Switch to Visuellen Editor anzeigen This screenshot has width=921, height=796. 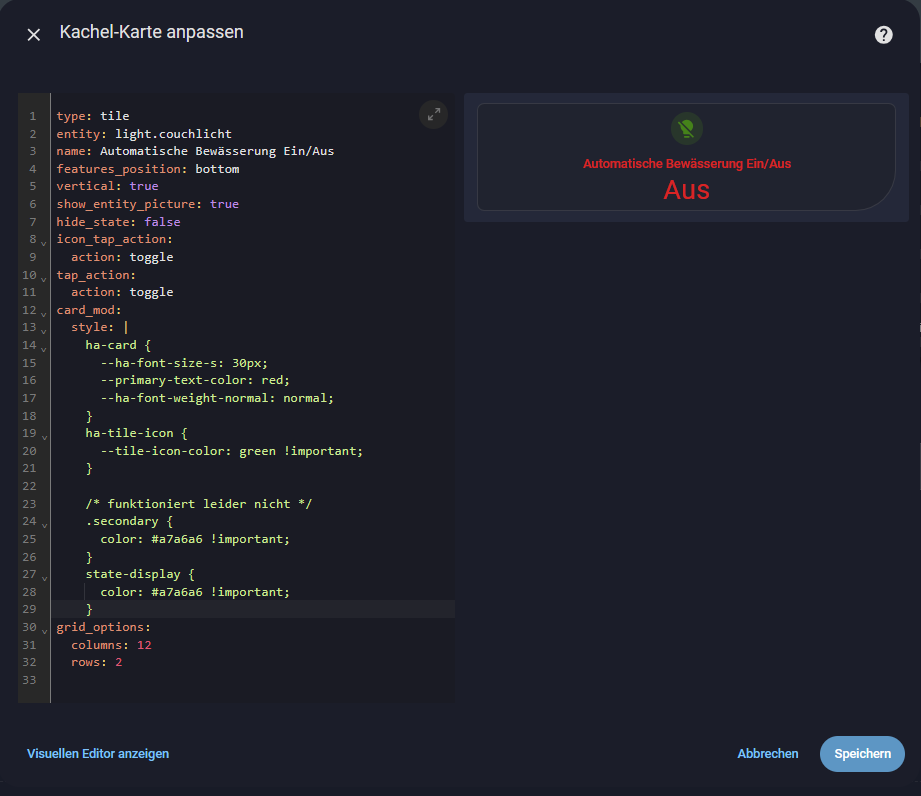point(98,754)
